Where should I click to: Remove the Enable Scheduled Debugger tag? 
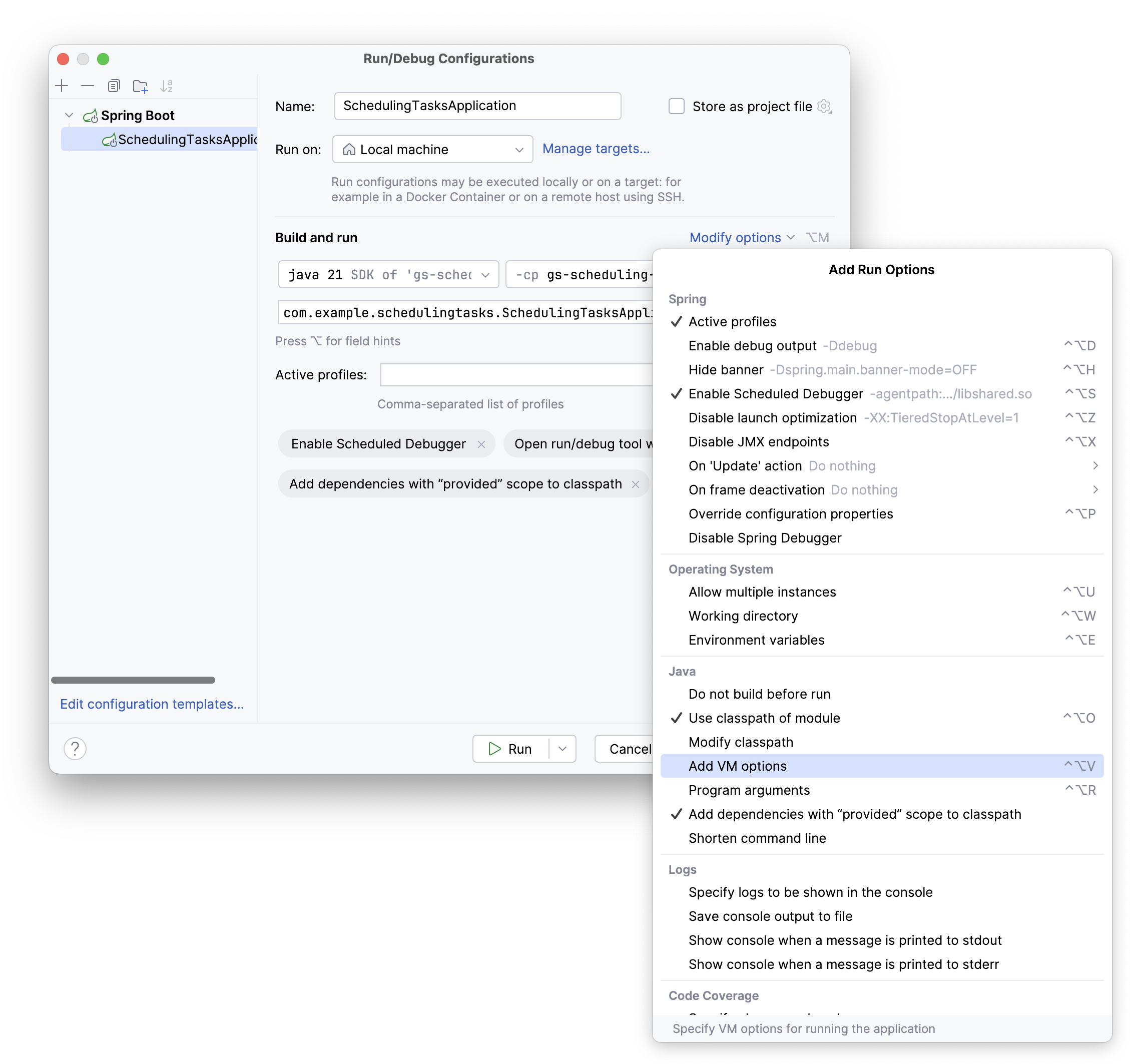pyautogui.click(x=481, y=444)
